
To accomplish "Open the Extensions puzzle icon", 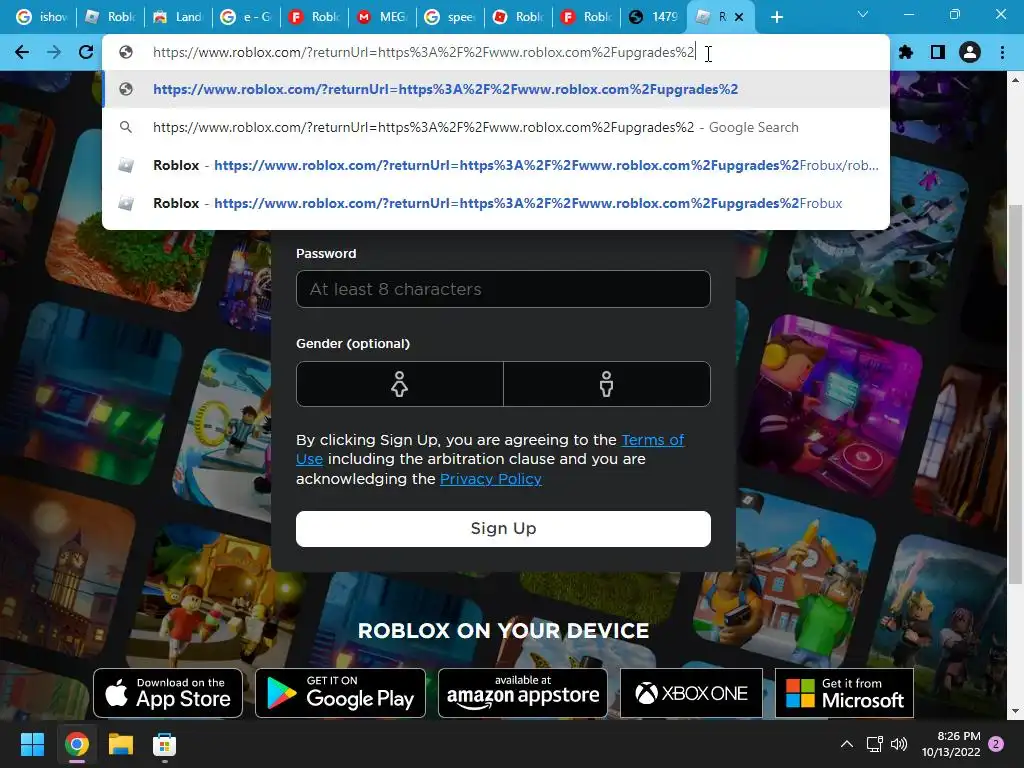I will pos(905,52).
